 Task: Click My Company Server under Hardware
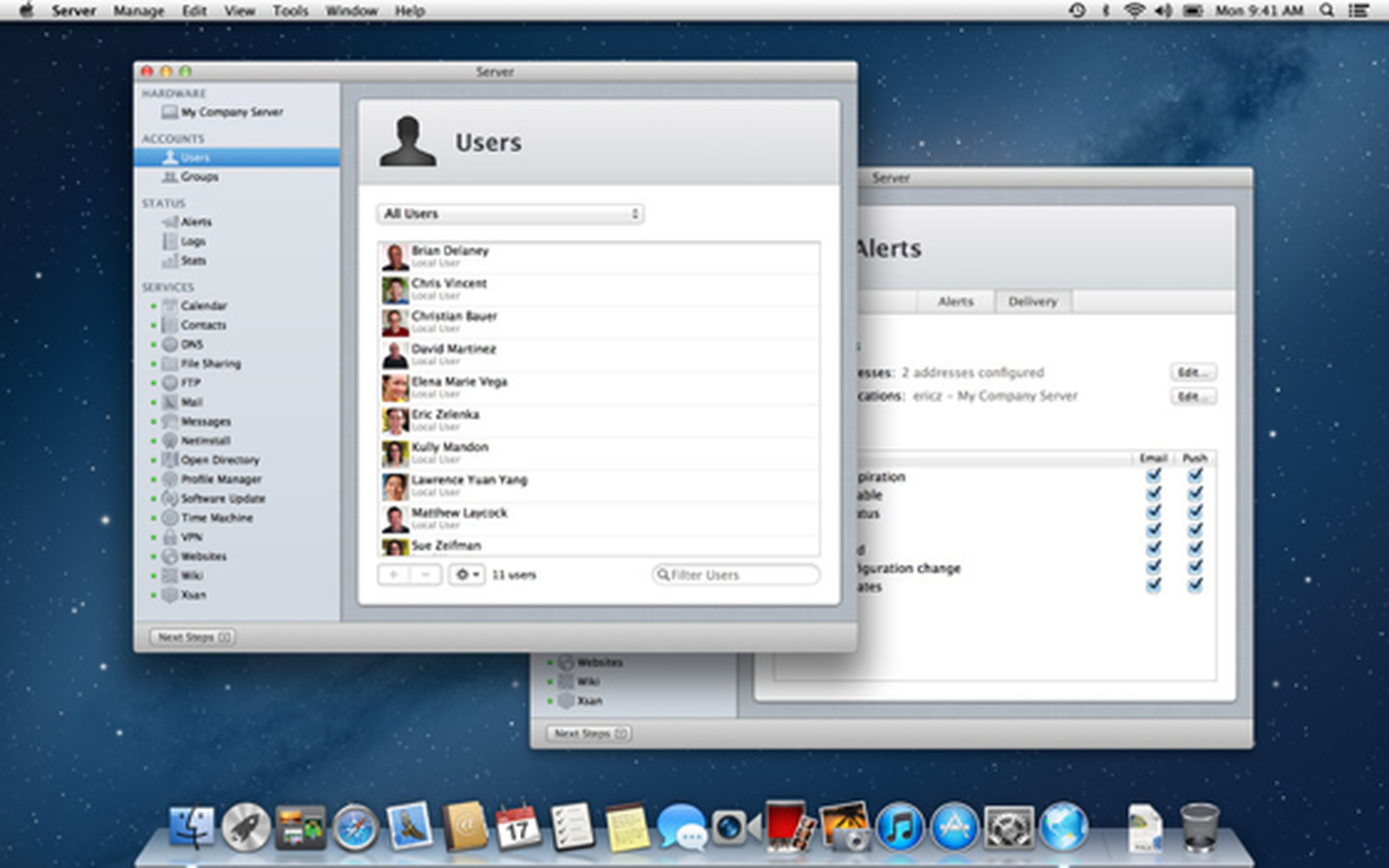click(x=224, y=112)
